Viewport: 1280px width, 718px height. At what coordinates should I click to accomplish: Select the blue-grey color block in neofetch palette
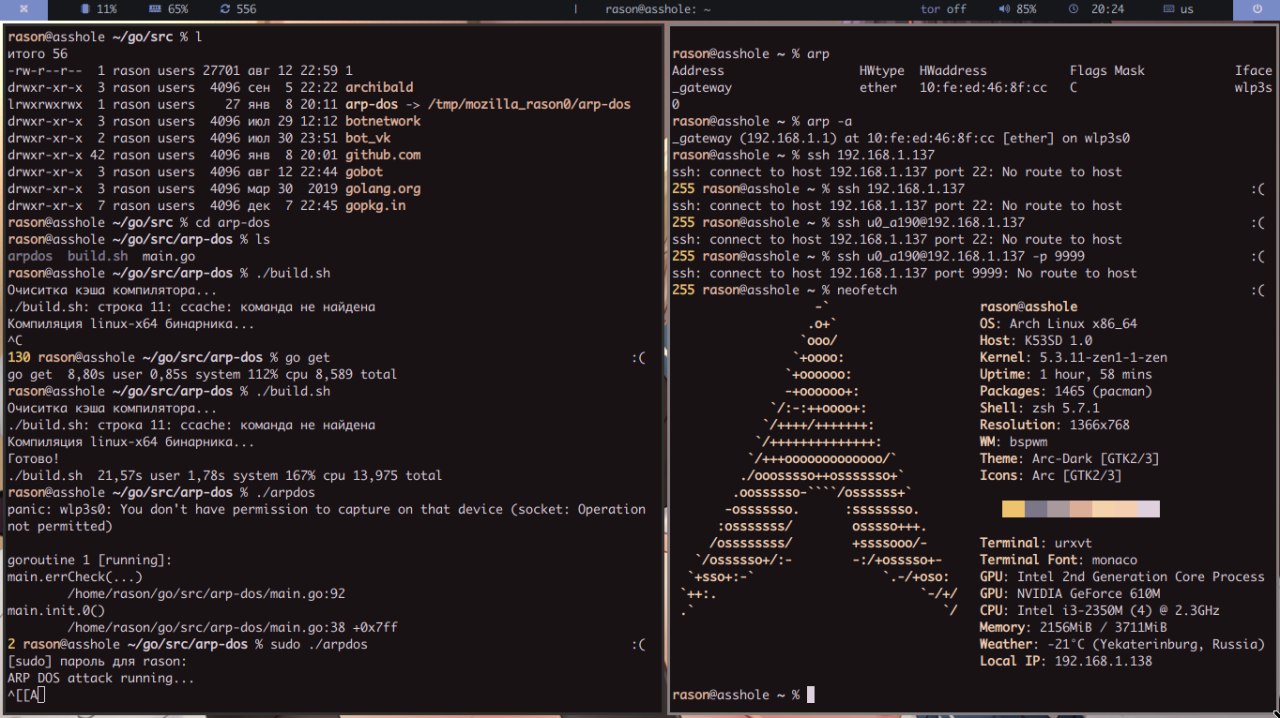click(x=1036, y=509)
